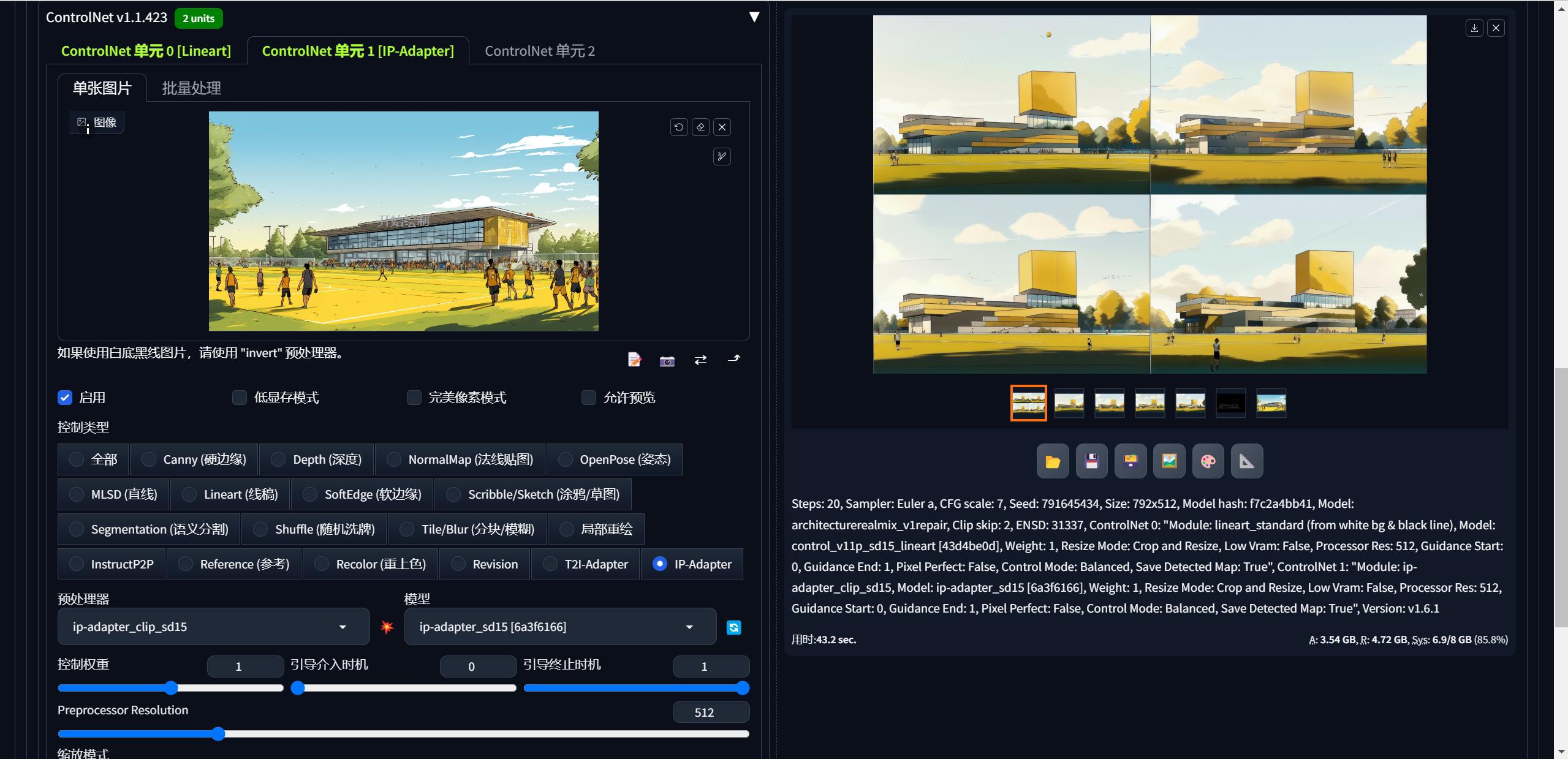Open the 模型 ip-adapter_sd15 dropdown

click(x=559, y=627)
